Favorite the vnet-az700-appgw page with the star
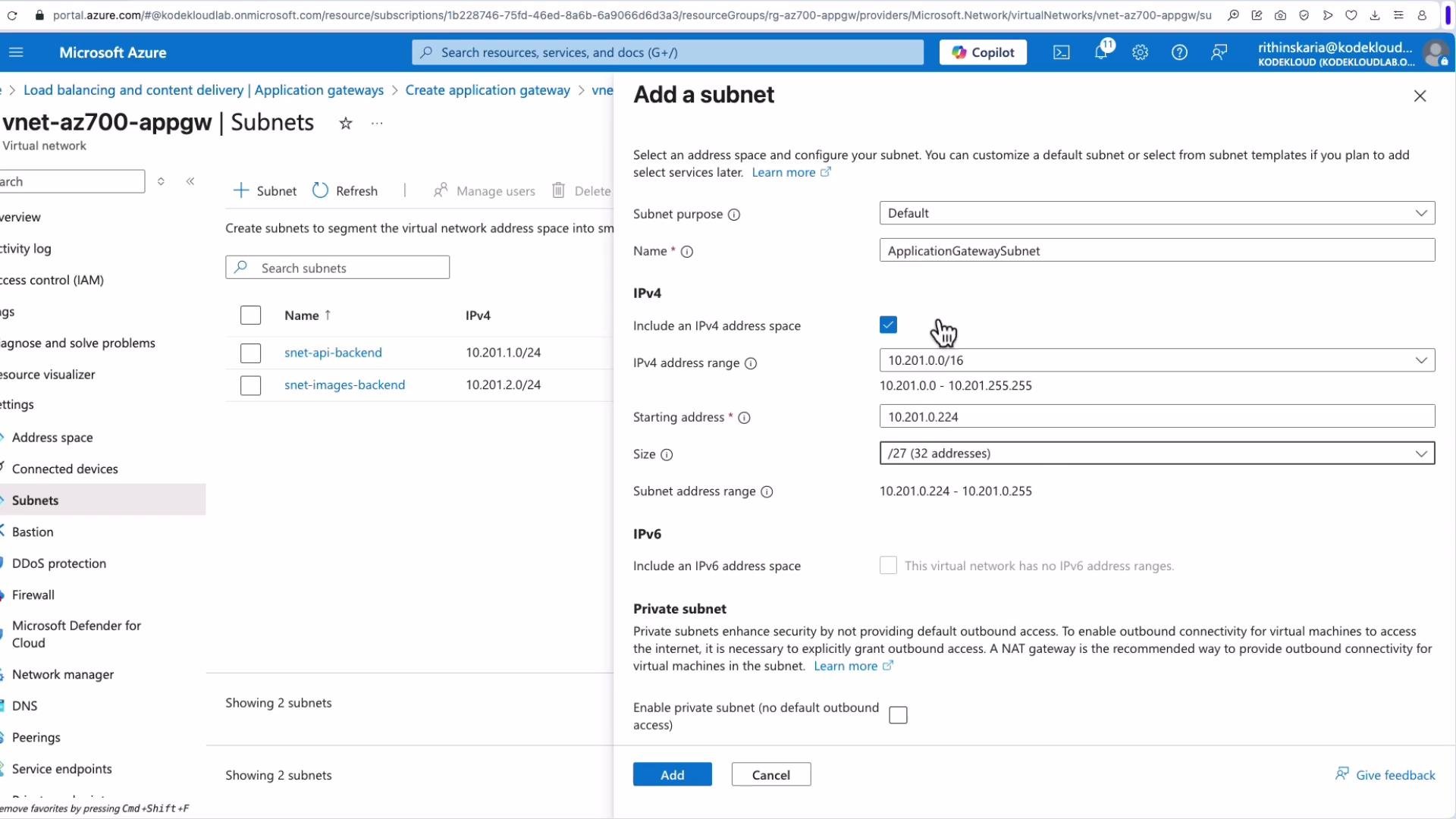Screen dimensions: 1456x819 [x=346, y=124]
